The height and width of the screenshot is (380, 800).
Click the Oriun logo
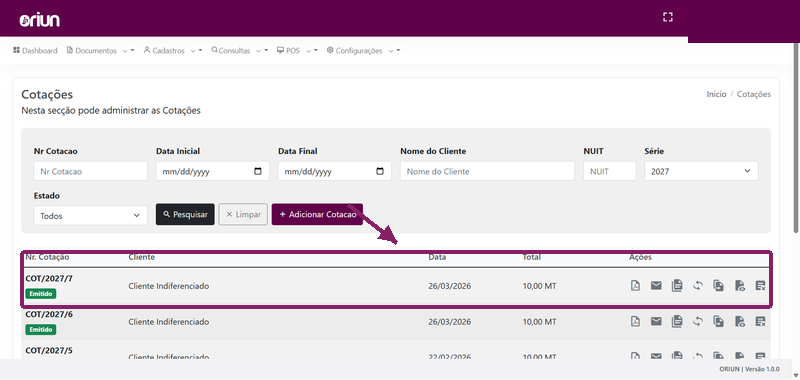point(40,19)
